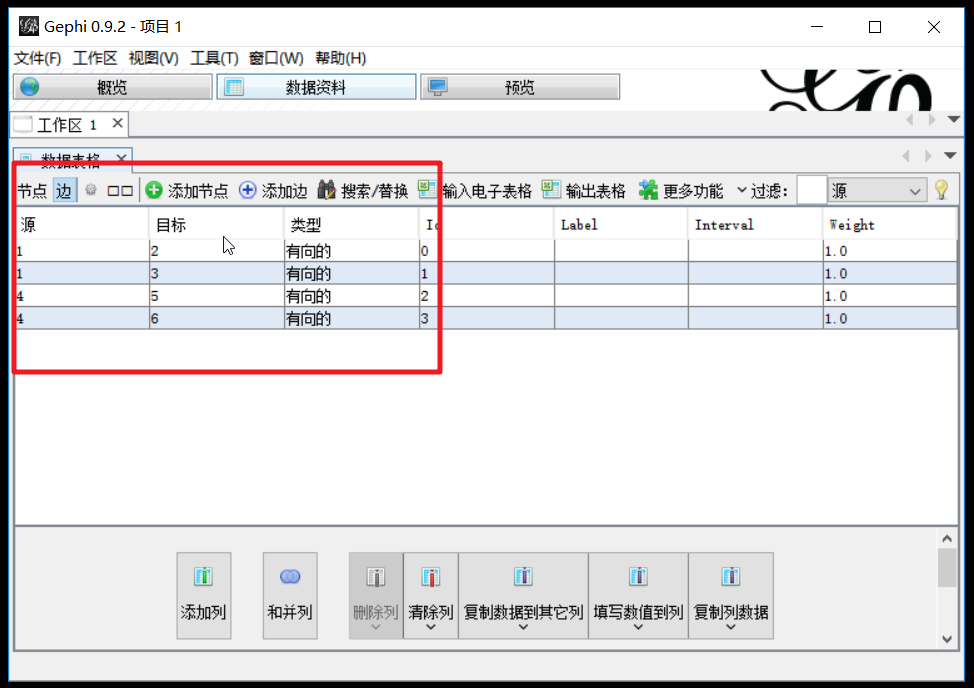
Task: Select target cell 6 in edge row Id 3
Action: tap(217, 318)
